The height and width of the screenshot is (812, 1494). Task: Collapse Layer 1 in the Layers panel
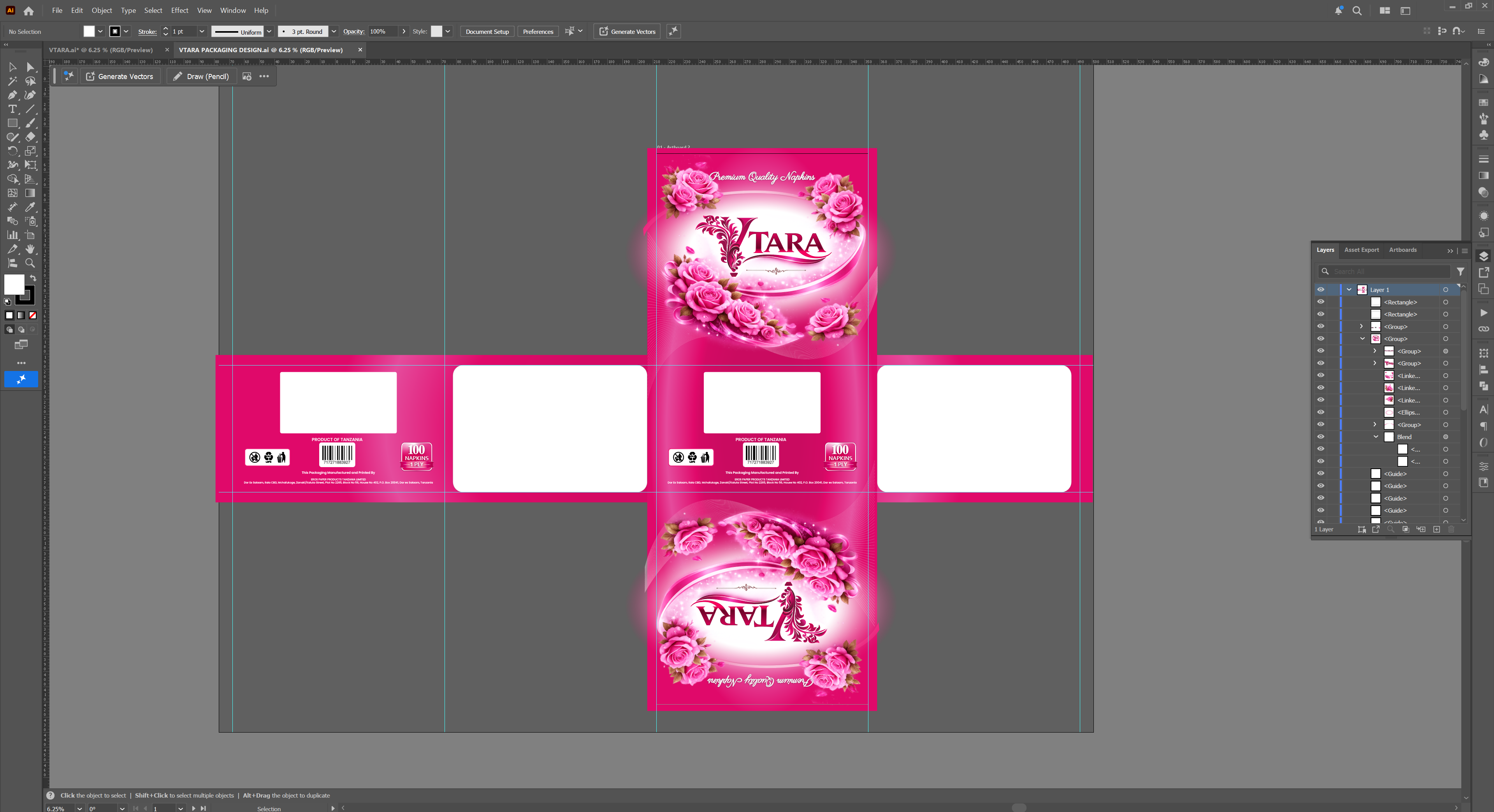coord(1349,290)
